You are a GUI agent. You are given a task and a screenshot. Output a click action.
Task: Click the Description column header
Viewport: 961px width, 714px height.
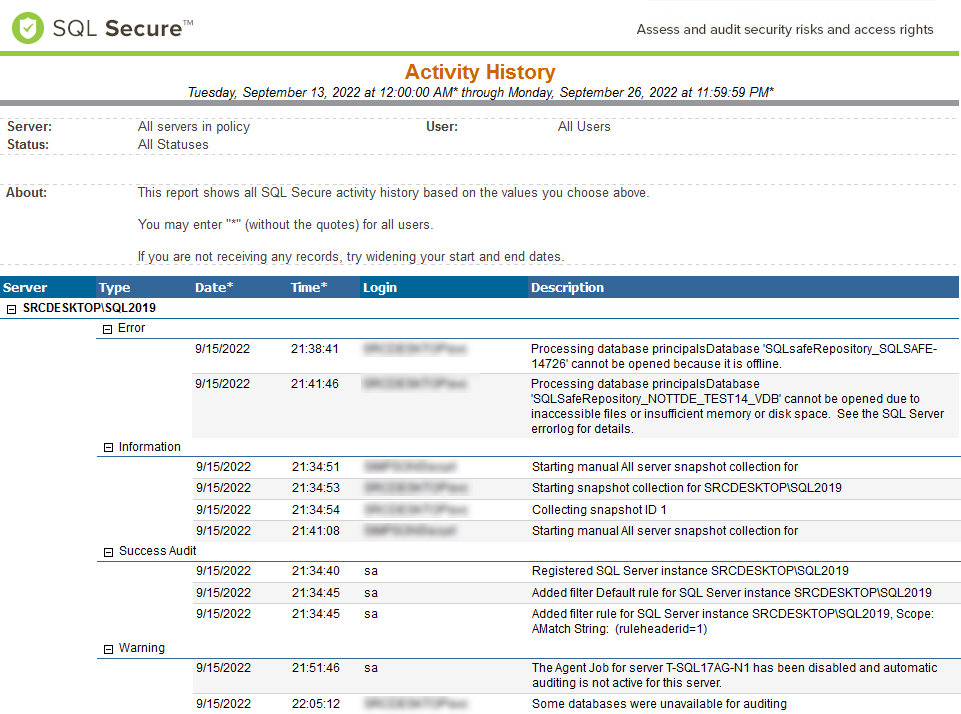(x=568, y=287)
